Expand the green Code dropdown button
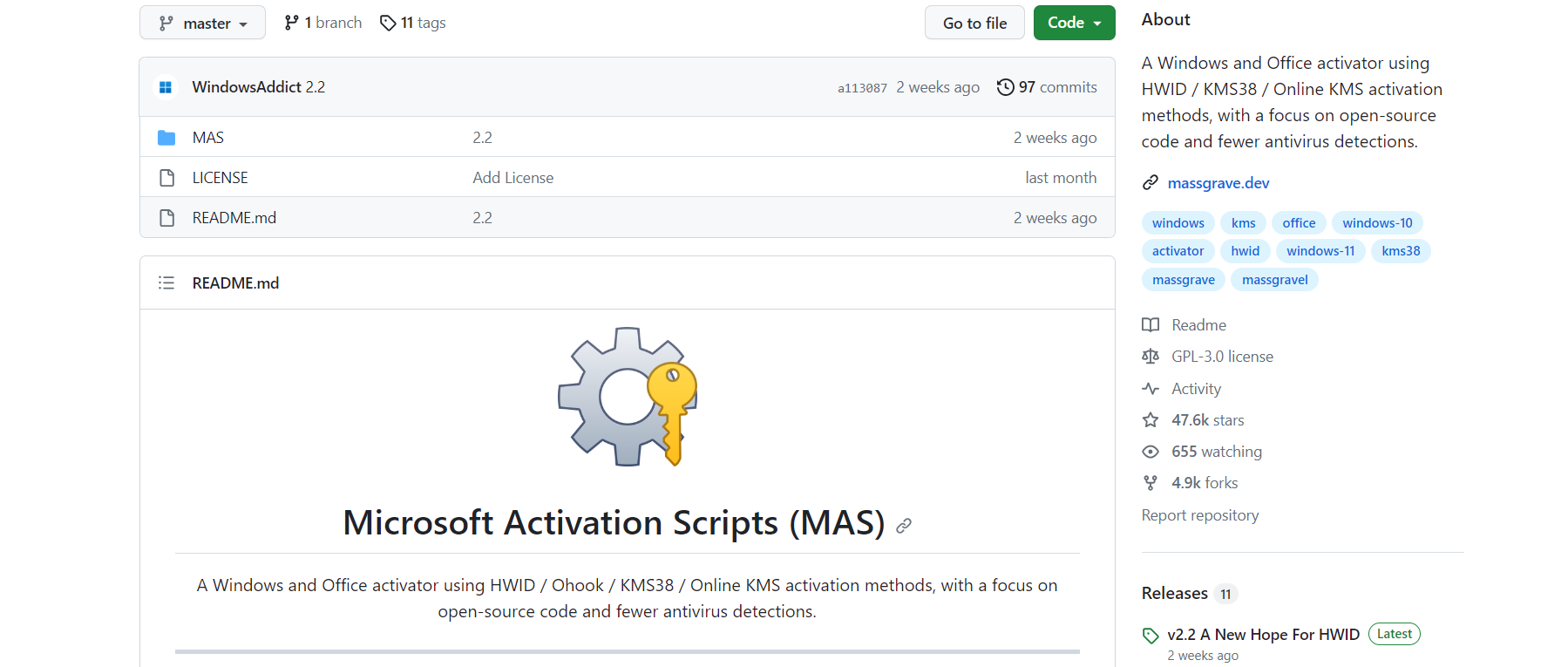The image size is (1568, 667). pyautogui.click(x=1074, y=23)
